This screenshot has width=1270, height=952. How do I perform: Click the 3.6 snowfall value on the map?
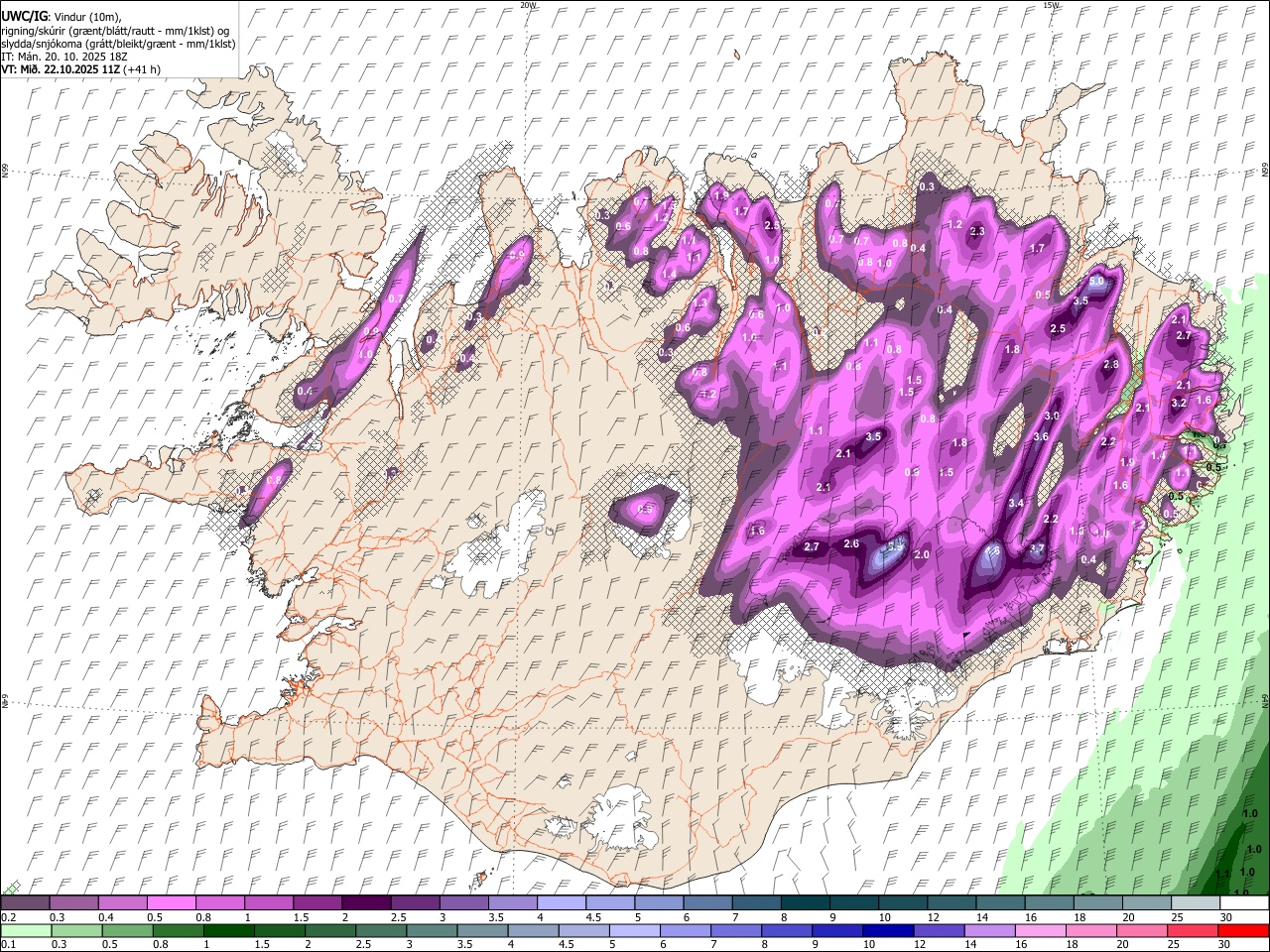coord(1041,436)
